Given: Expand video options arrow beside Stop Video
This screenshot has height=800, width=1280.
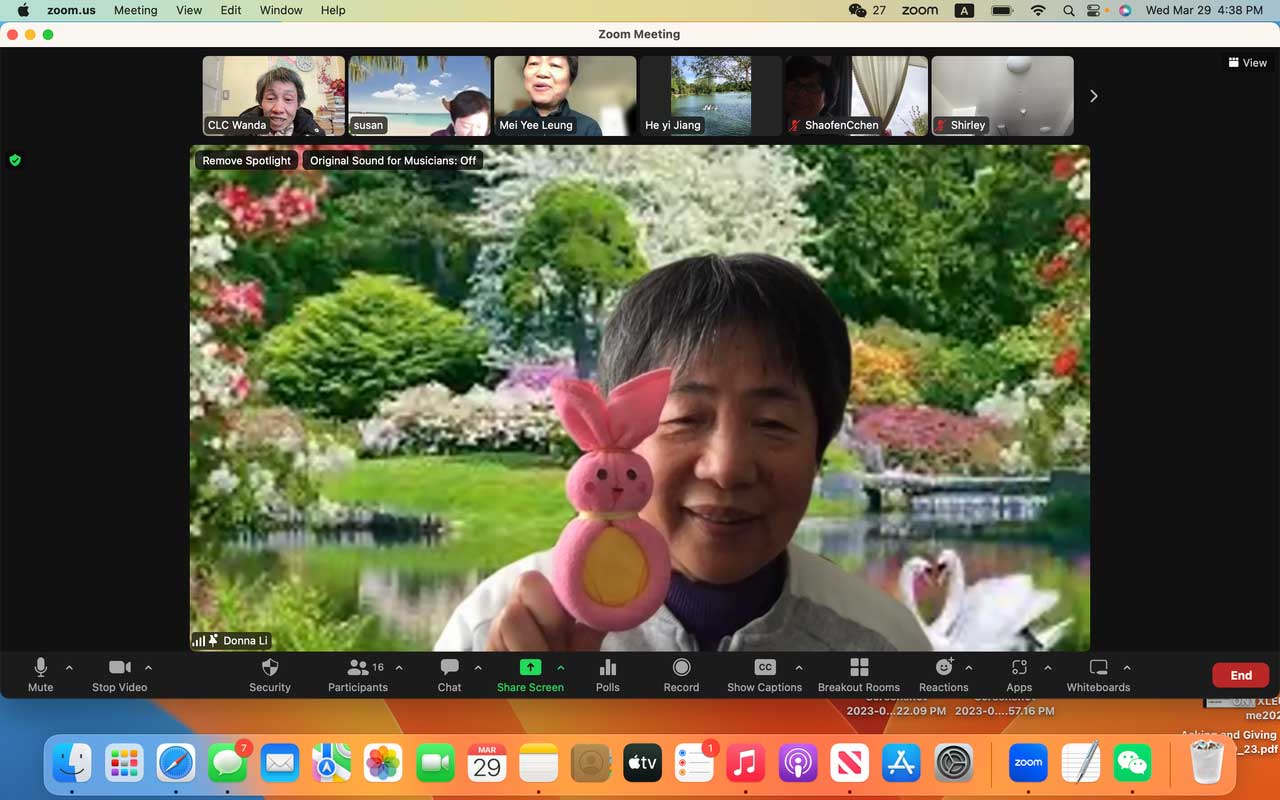Looking at the screenshot, I should (148, 667).
